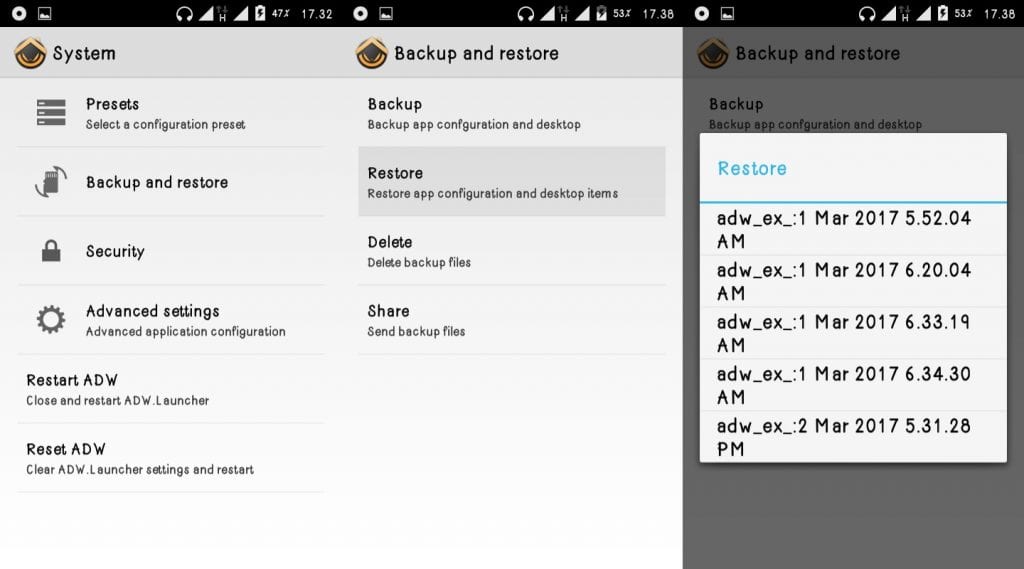The width and height of the screenshot is (1024, 569).
Task: Tap the ADW logo in middle Backup and restore header
Action: tap(372, 53)
